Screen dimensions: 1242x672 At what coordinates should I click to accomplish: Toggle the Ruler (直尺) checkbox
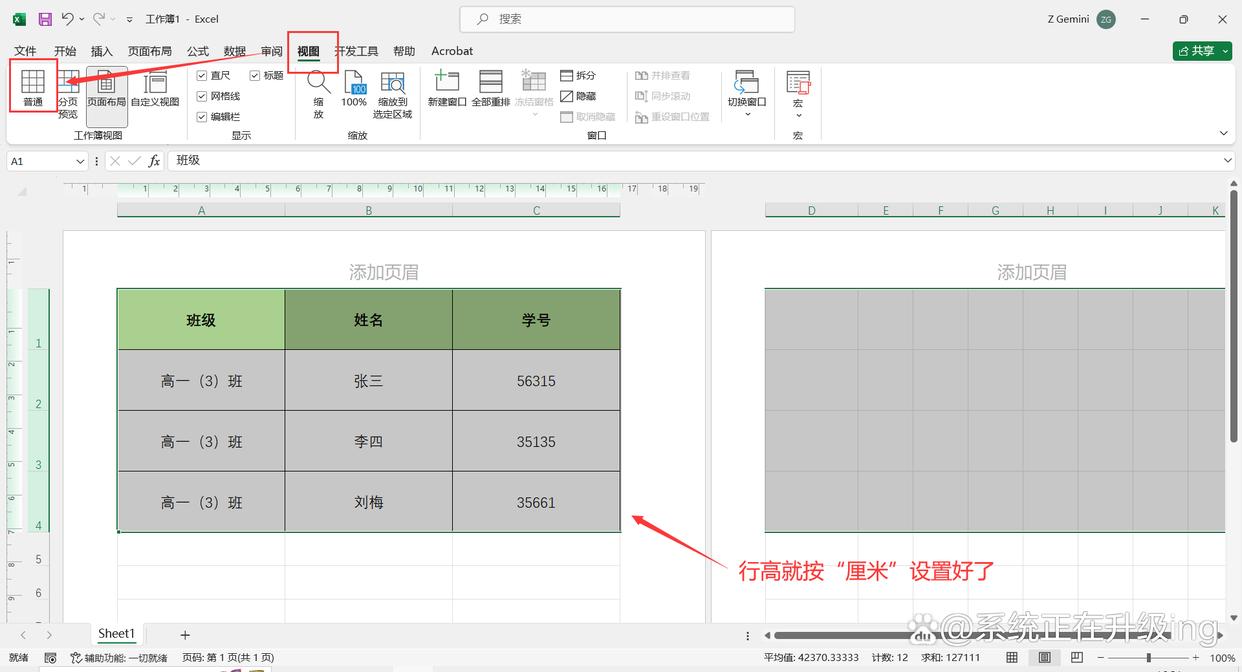click(214, 76)
